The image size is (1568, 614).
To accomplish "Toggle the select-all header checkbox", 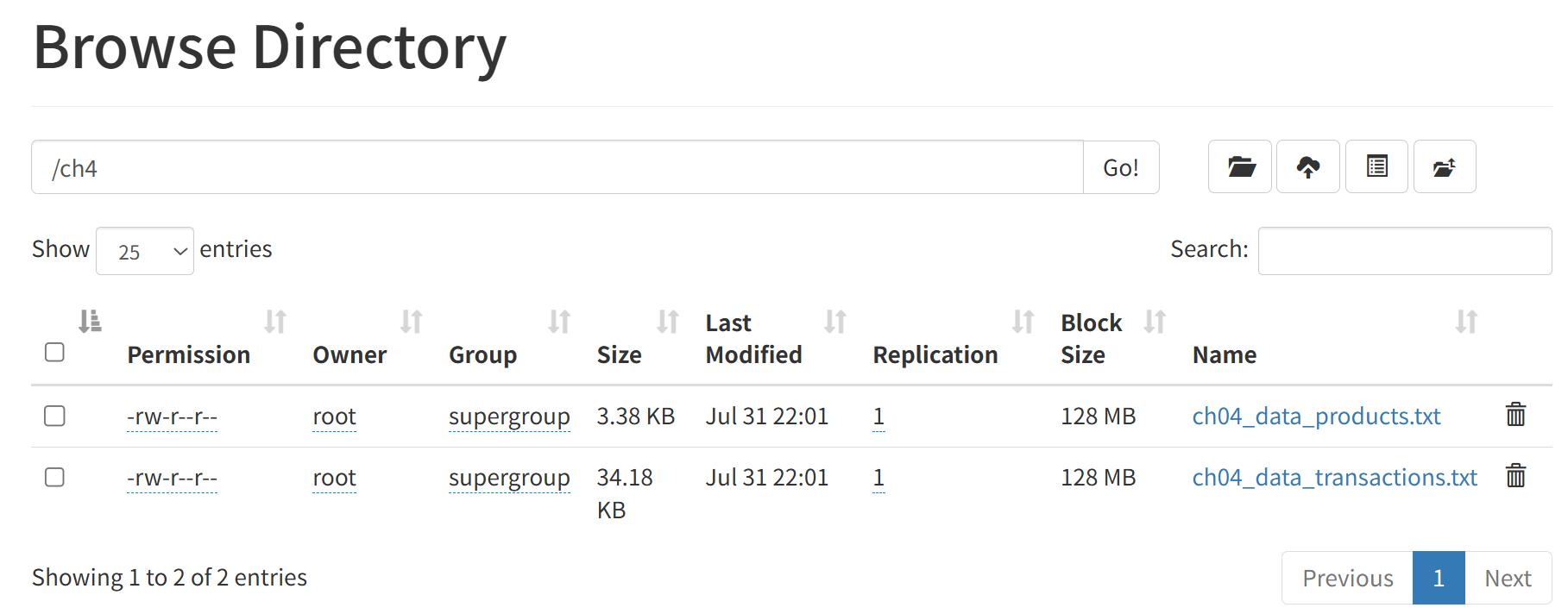I will coord(54,352).
